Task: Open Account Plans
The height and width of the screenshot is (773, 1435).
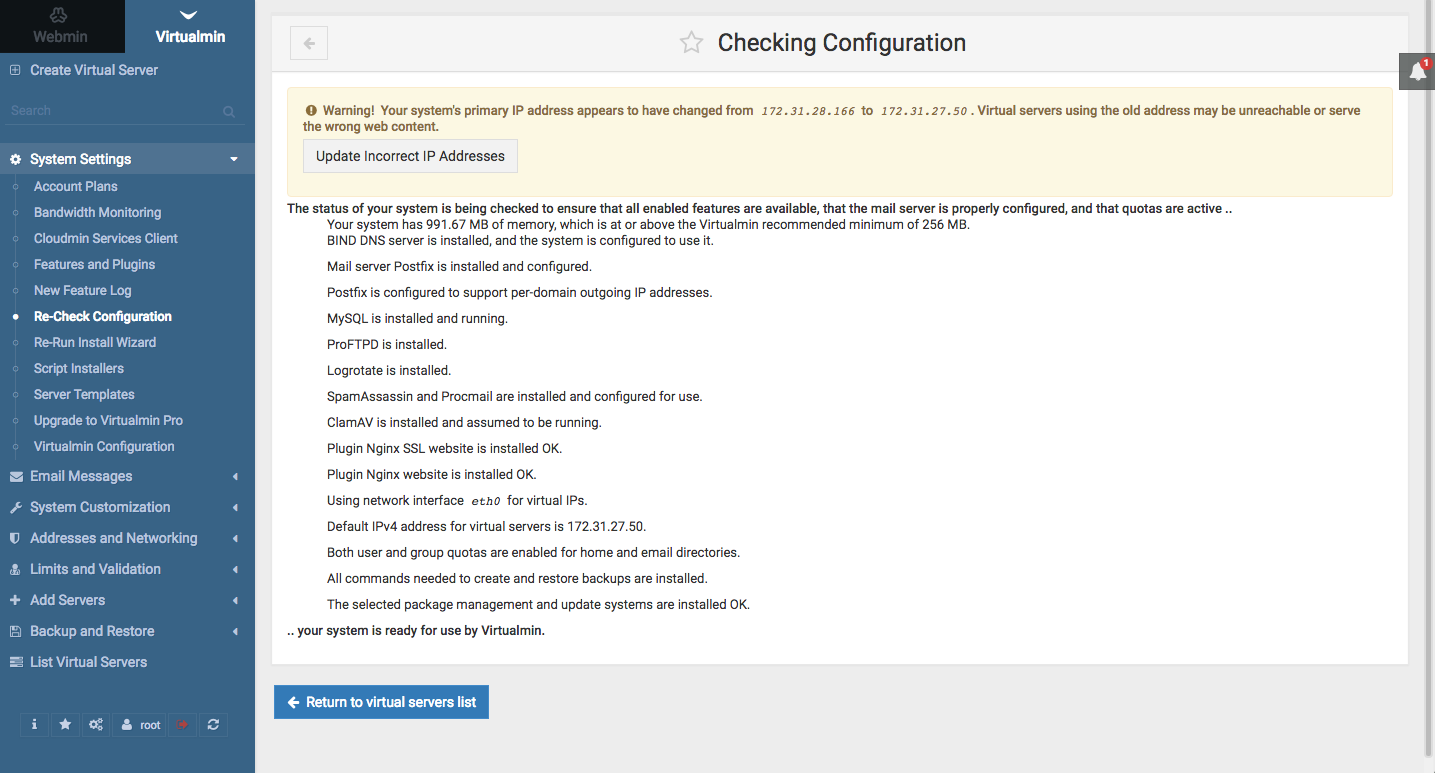Action: click(75, 186)
